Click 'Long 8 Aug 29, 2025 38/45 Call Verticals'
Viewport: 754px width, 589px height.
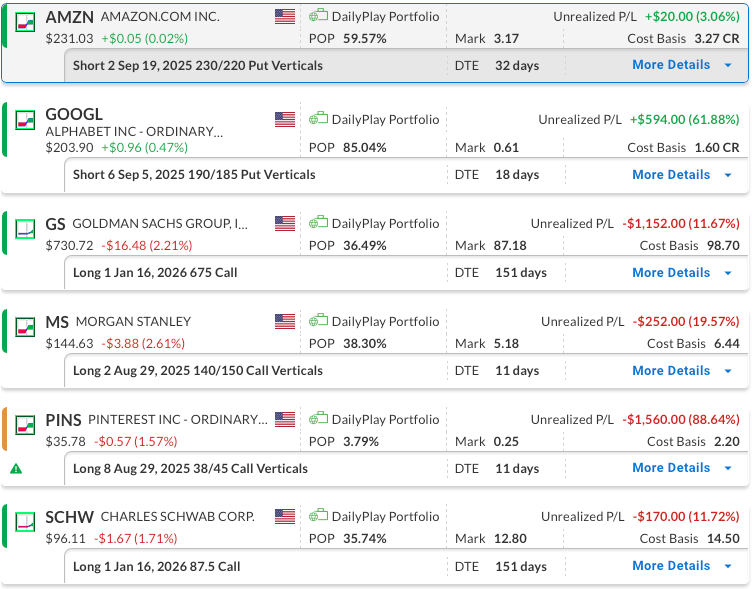190,468
